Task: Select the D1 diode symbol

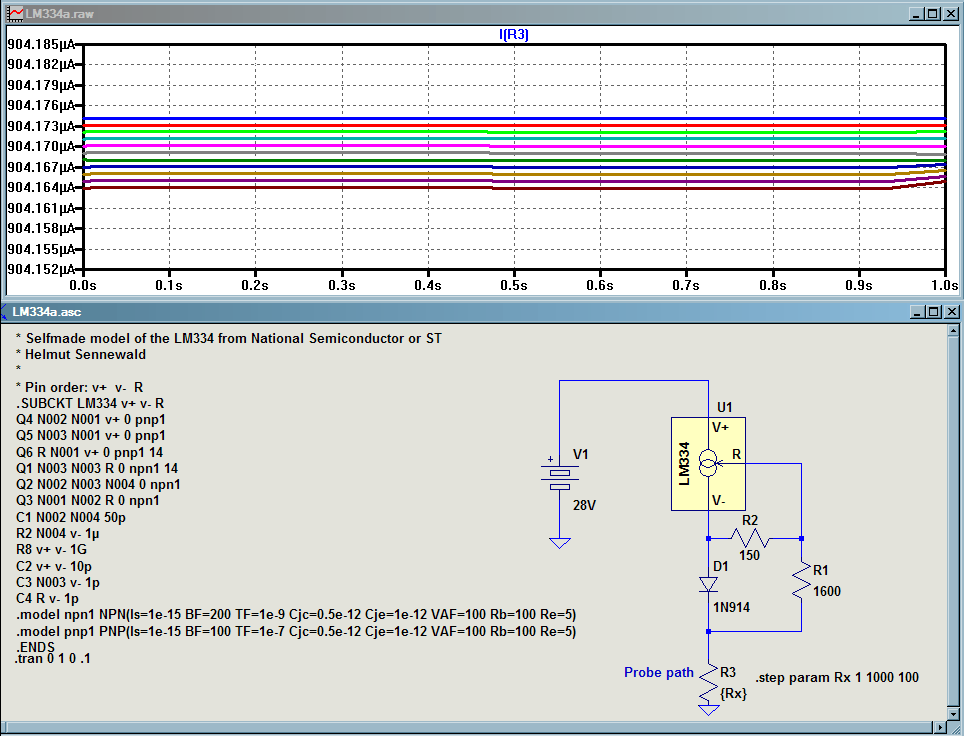Action: tap(708, 584)
